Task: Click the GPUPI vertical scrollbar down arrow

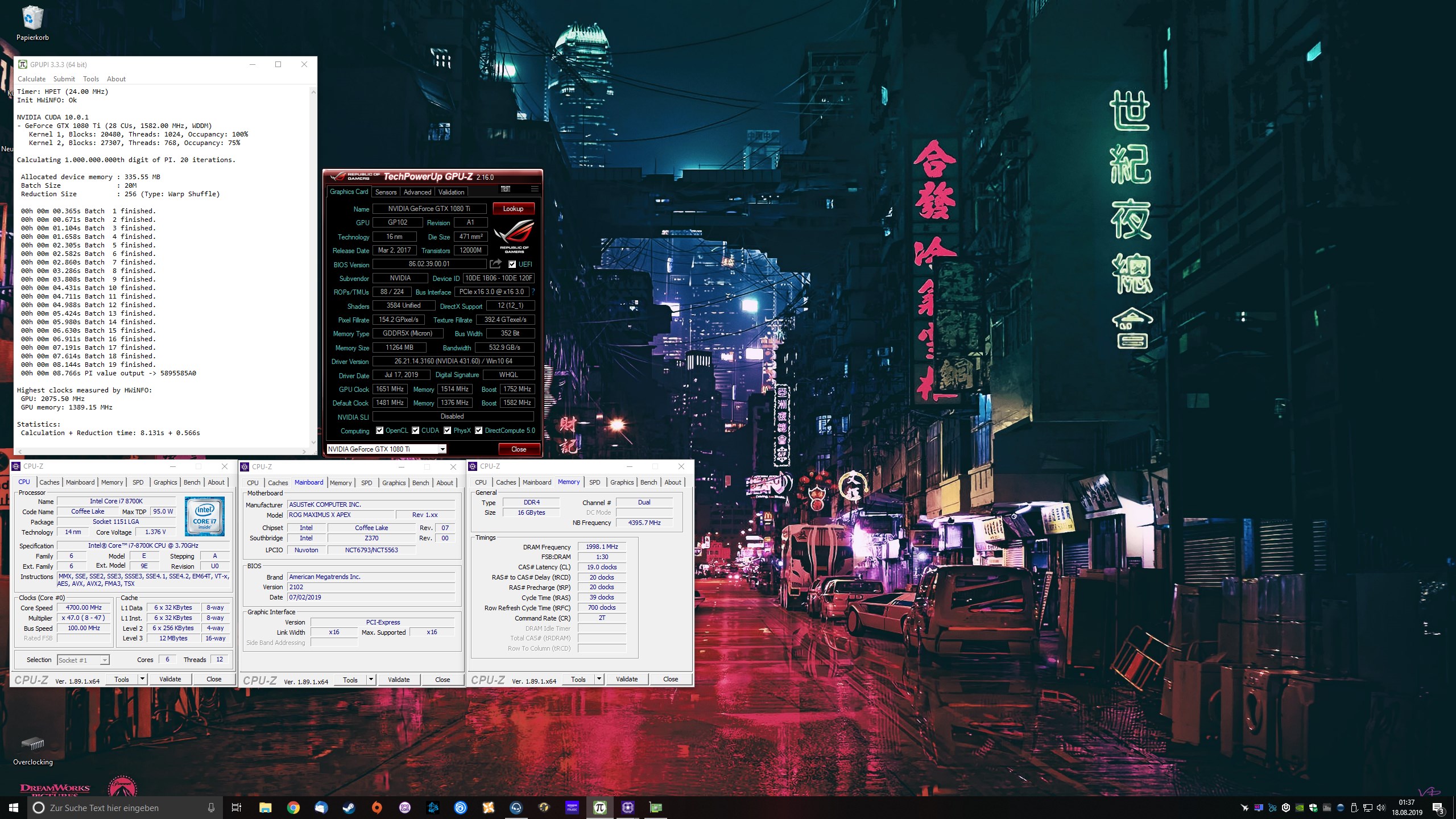Action: pos(313,442)
